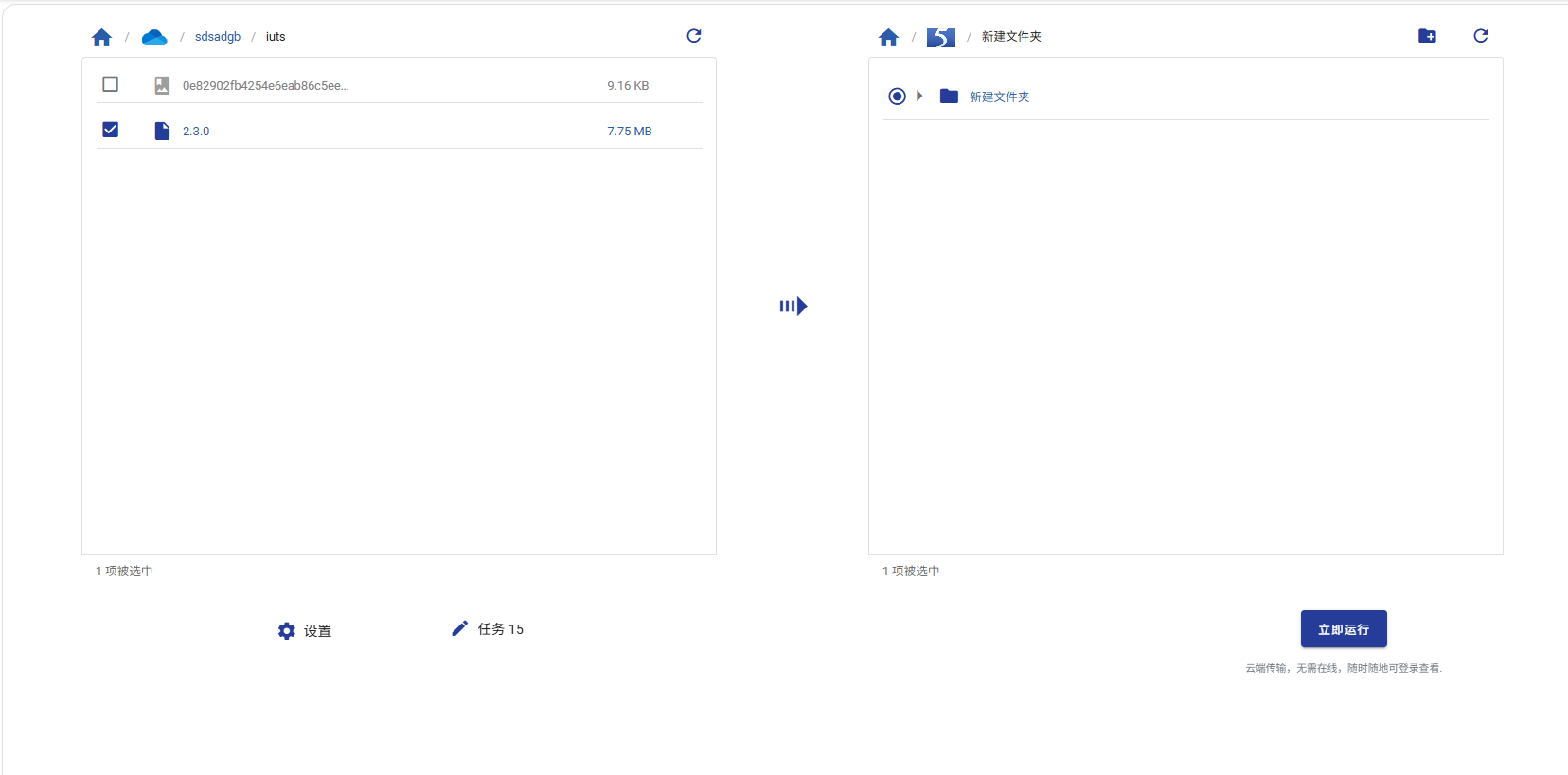Open the destination cloud drive breadcrumb icon
1568x775 pixels.
click(x=940, y=37)
